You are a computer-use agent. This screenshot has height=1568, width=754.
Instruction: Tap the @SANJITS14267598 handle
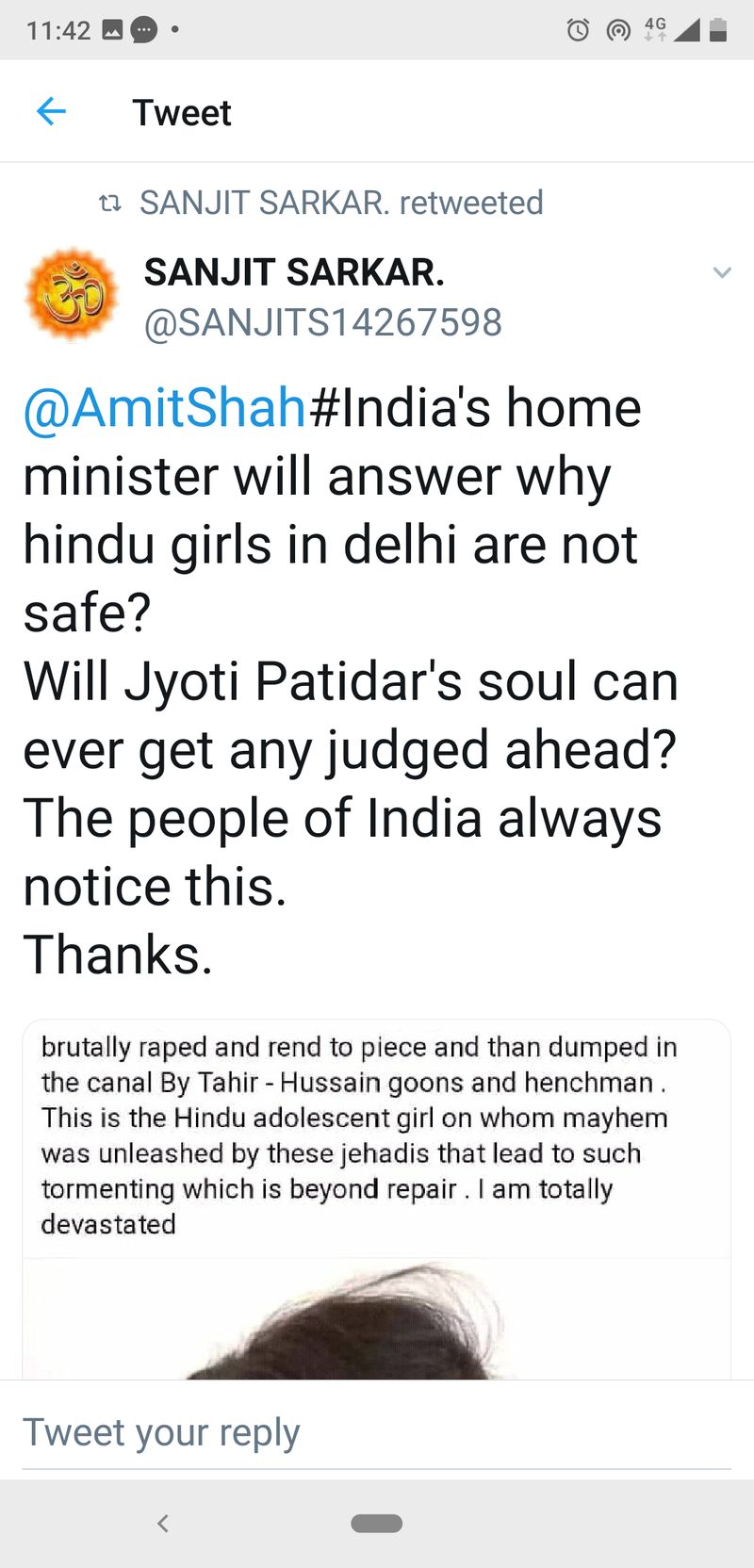point(322,323)
